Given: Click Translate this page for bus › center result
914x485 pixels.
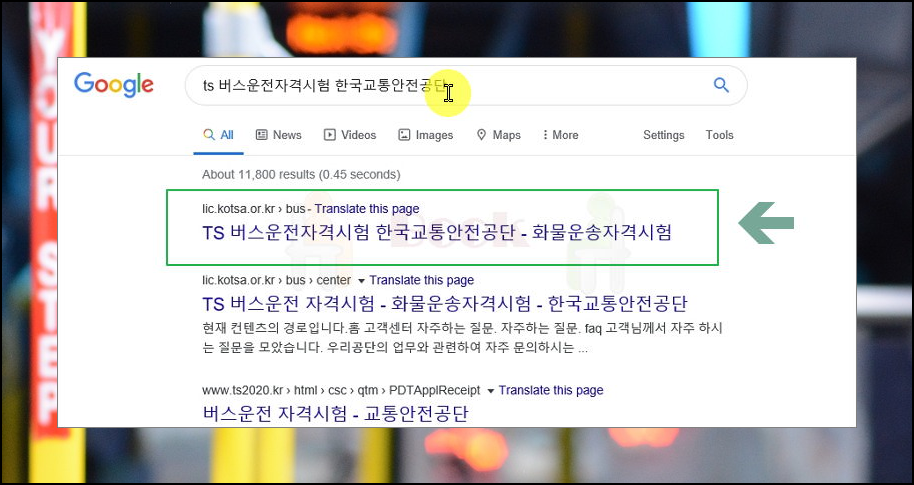Looking at the screenshot, I should point(421,280).
